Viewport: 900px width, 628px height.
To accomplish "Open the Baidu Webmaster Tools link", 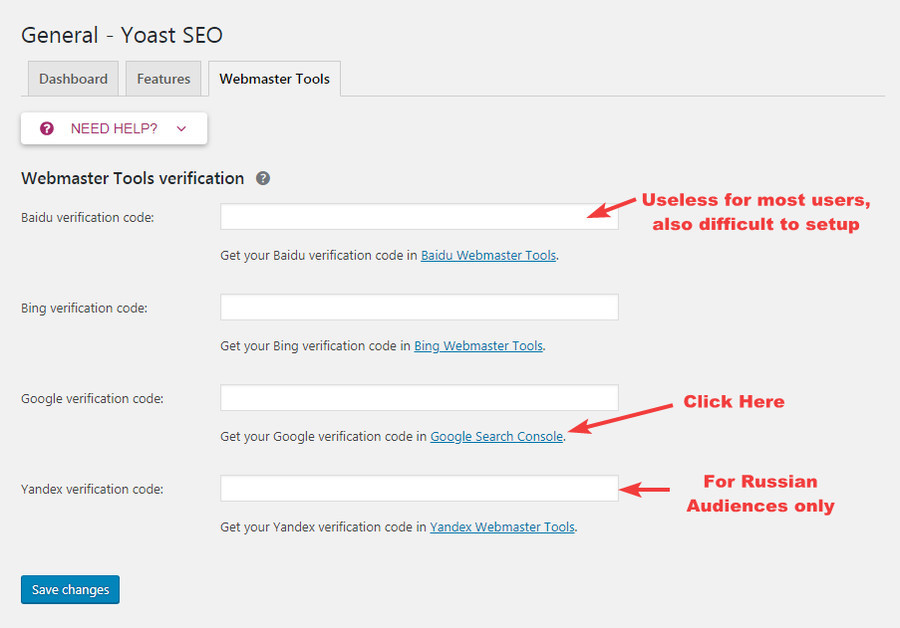I will (488, 255).
